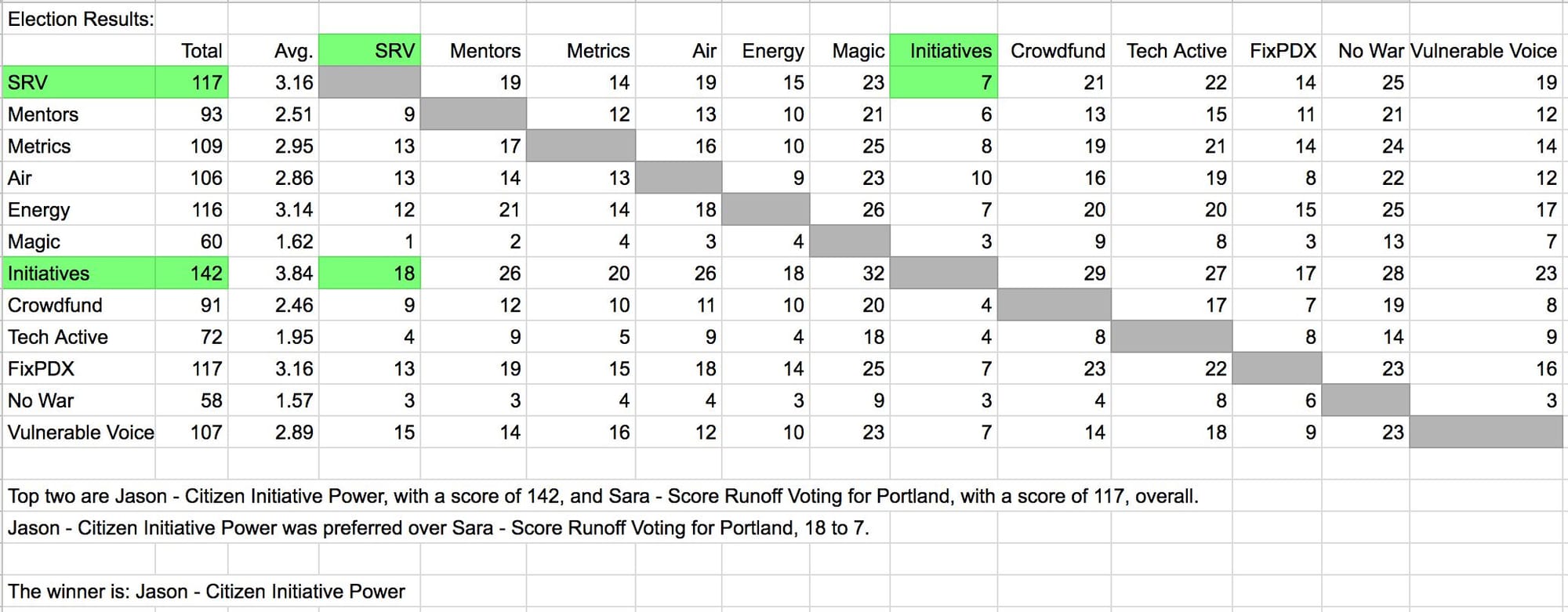Select the green cell with value 18

(x=370, y=273)
